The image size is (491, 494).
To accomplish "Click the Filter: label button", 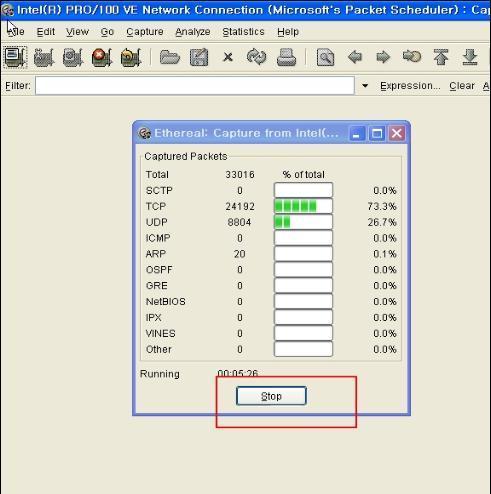I will (x=18, y=86).
